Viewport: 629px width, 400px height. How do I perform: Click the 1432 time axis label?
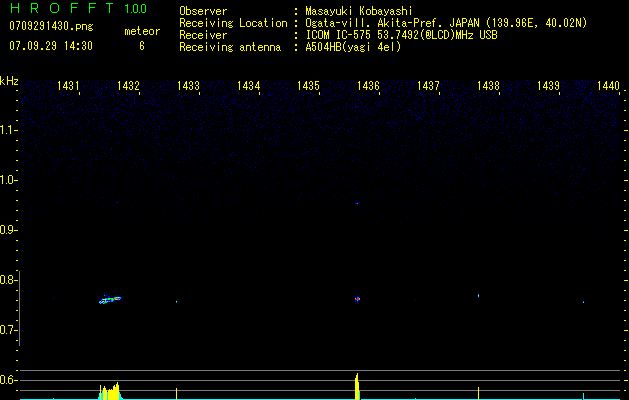(128, 85)
